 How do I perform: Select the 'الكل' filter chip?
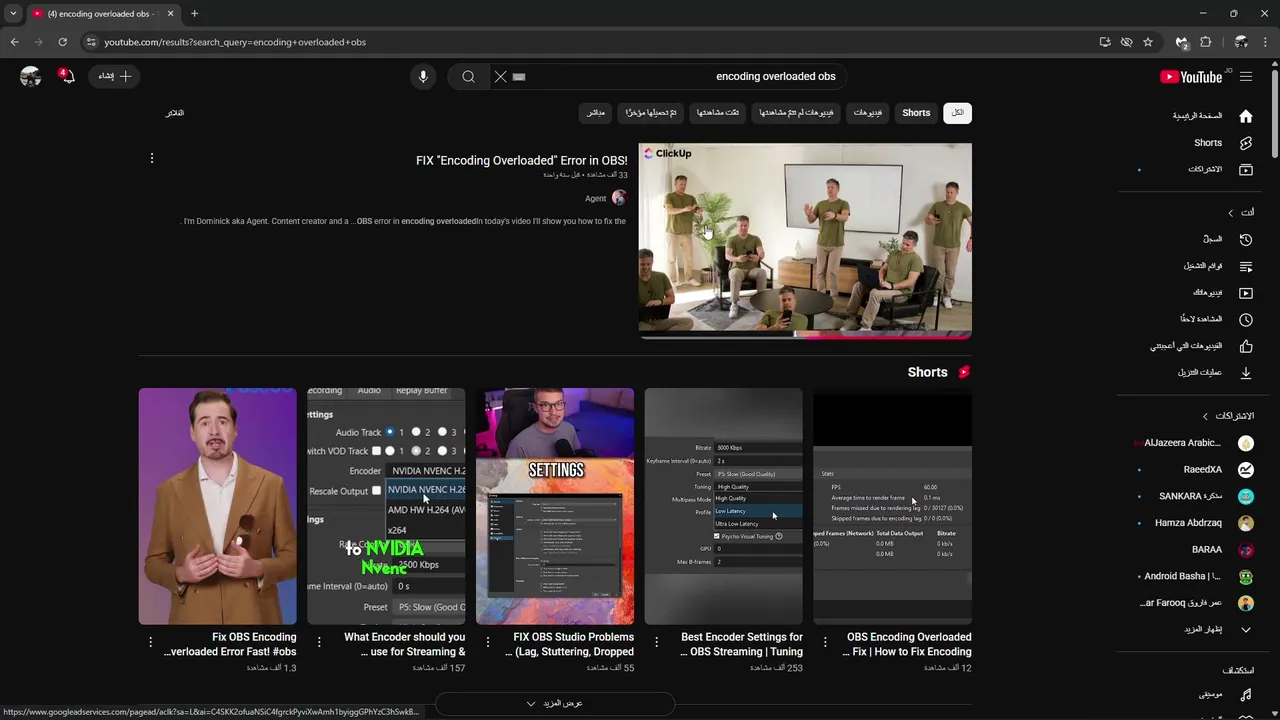(957, 113)
